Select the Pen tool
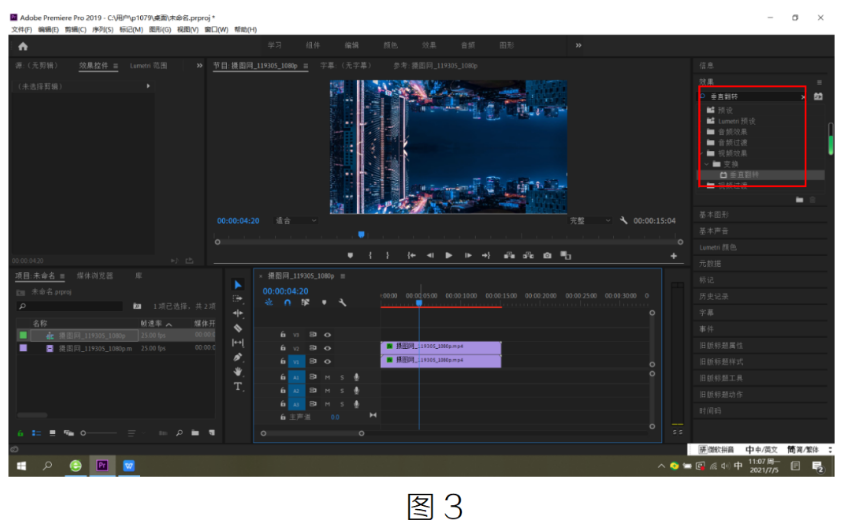The height and width of the screenshot is (530, 845). point(238,357)
